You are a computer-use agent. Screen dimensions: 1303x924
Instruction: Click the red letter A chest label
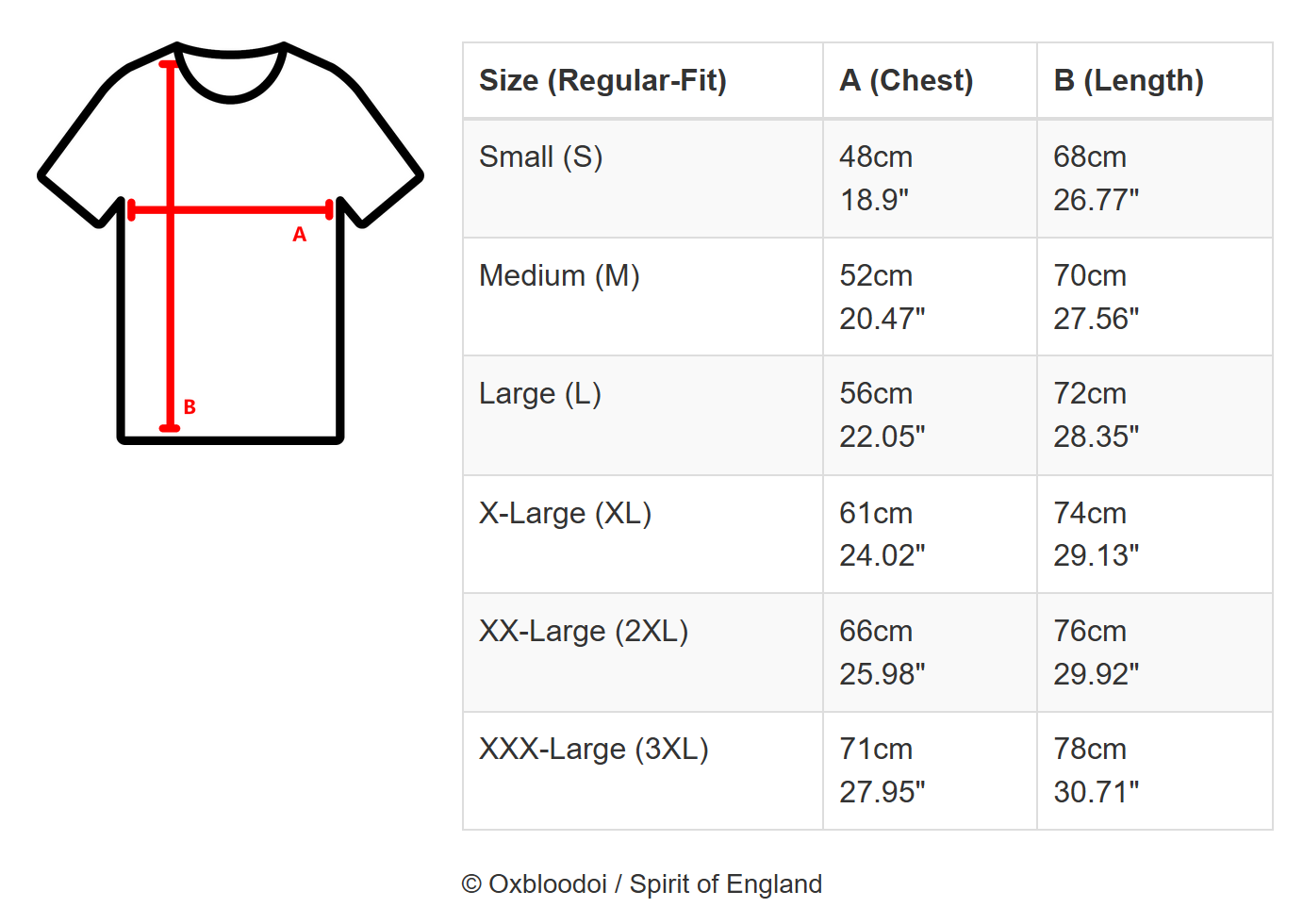[x=299, y=235]
